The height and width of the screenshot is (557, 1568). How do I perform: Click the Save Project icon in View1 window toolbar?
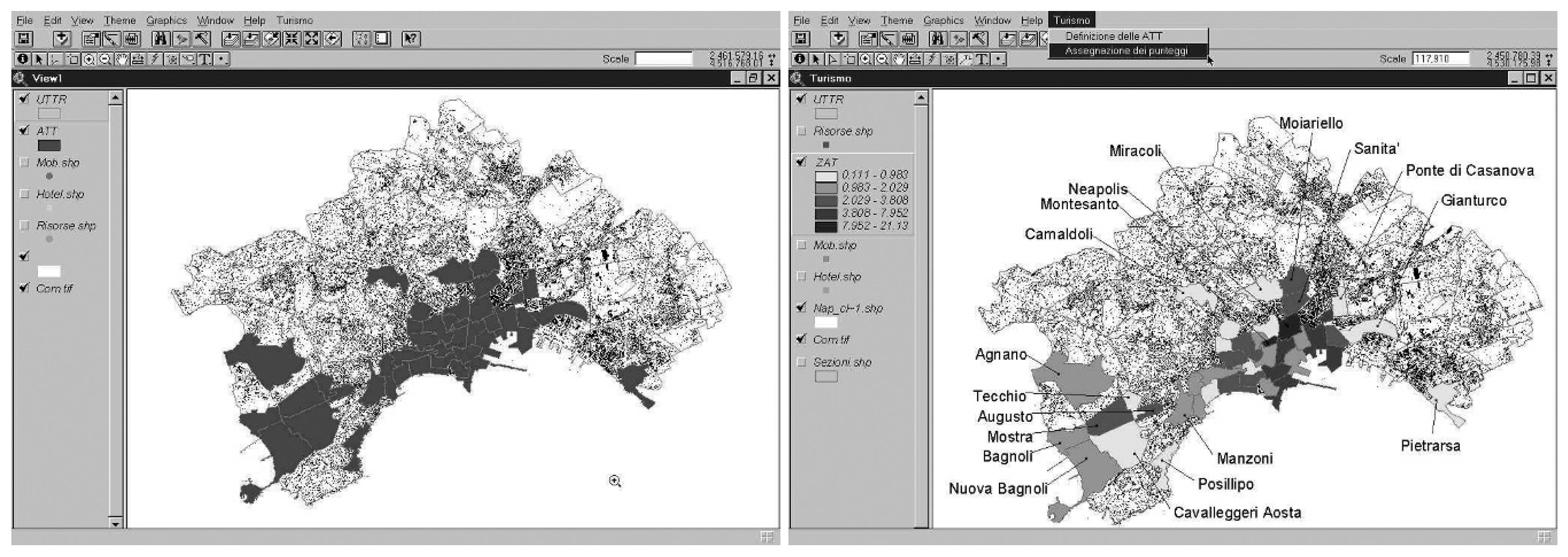point(24,39)
